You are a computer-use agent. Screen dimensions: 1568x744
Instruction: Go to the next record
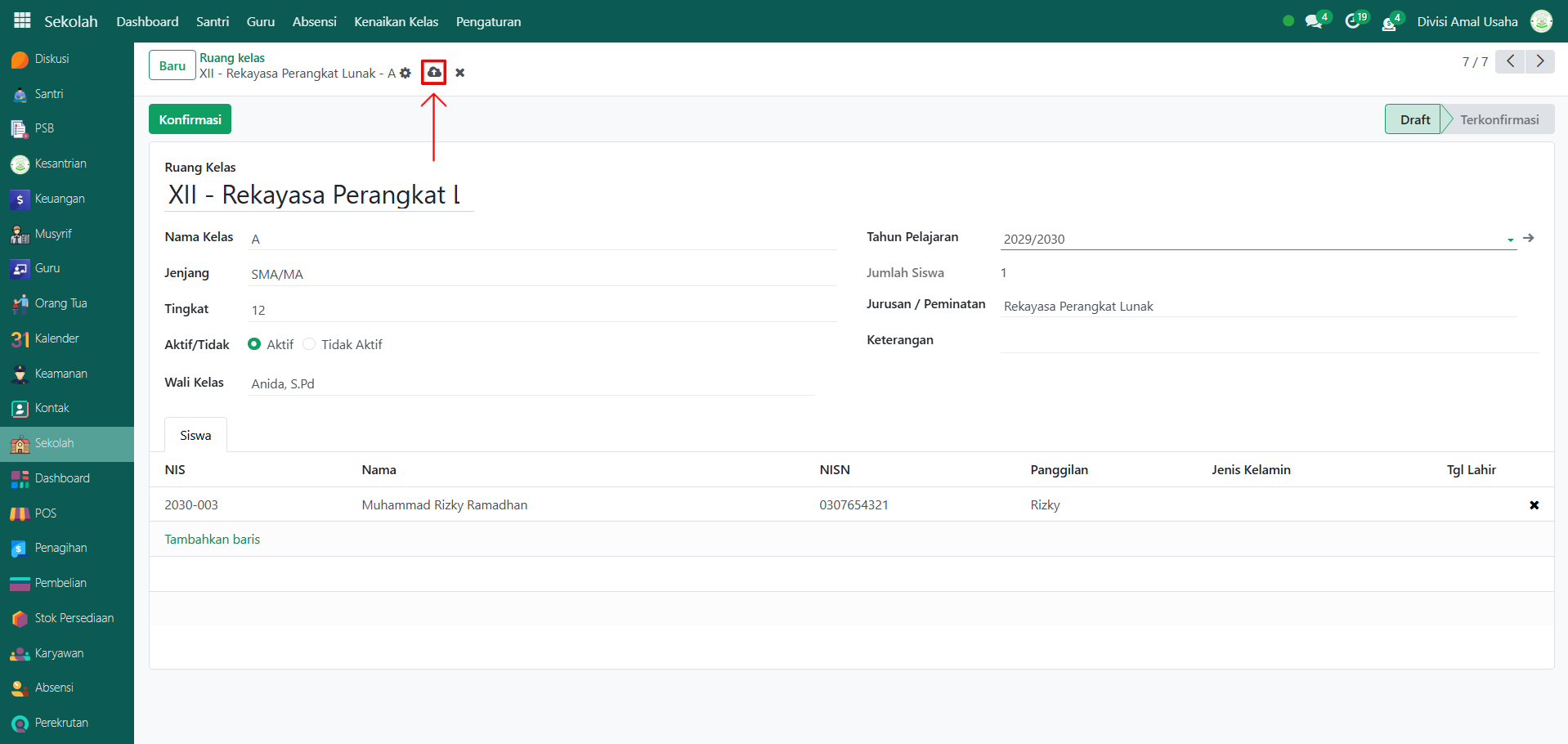(x=1539, y=61)
